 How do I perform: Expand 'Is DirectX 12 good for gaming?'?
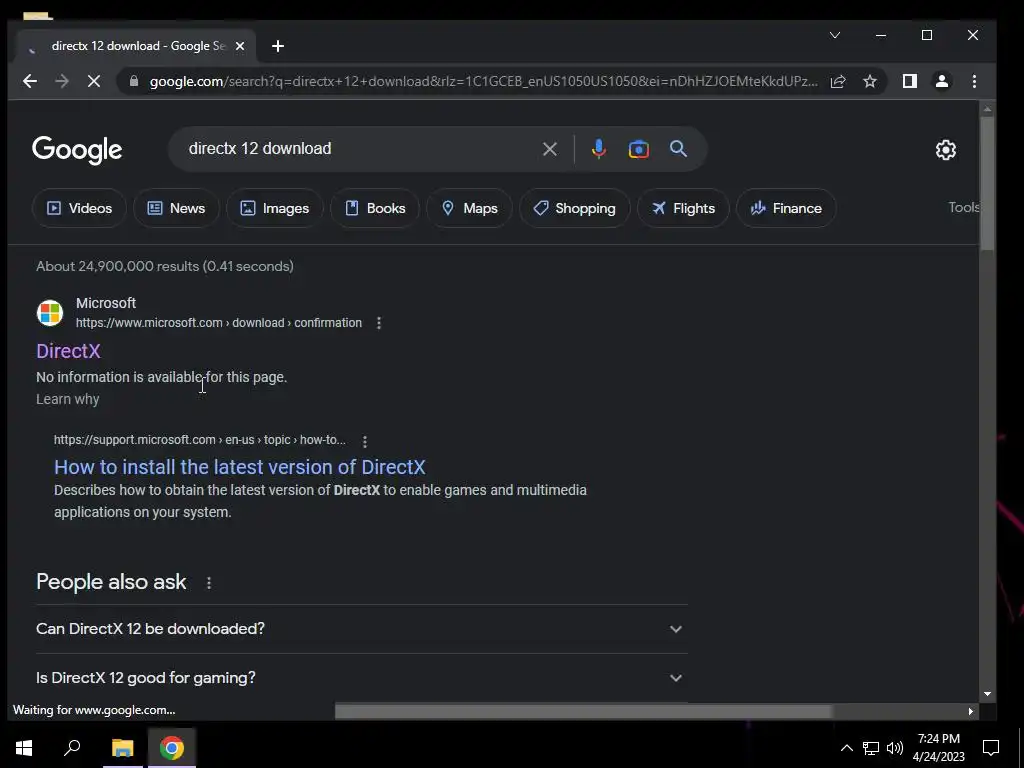[362, 678]
